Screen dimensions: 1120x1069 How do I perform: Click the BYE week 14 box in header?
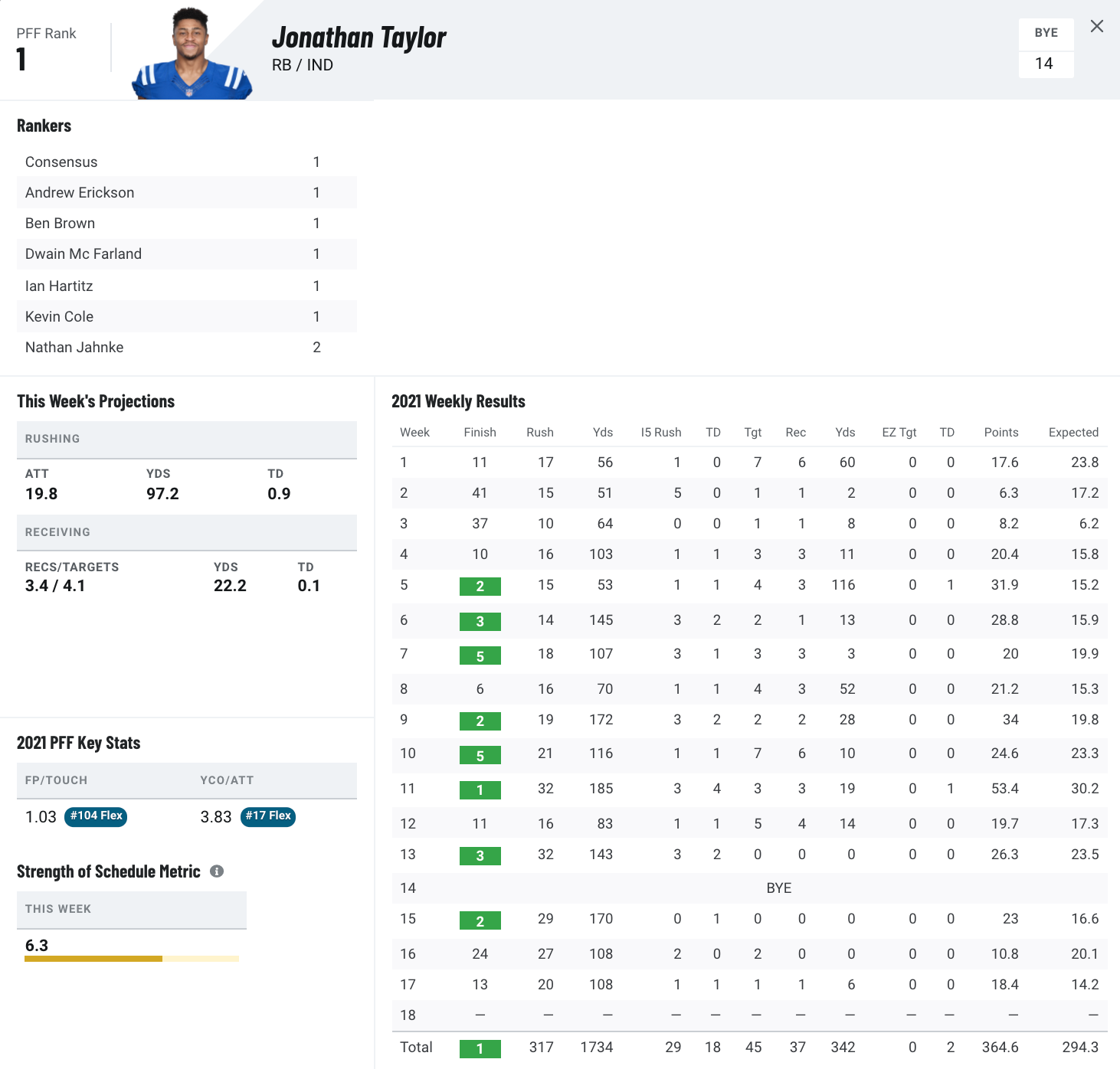pyautogui.click(x=1046, y=48)
